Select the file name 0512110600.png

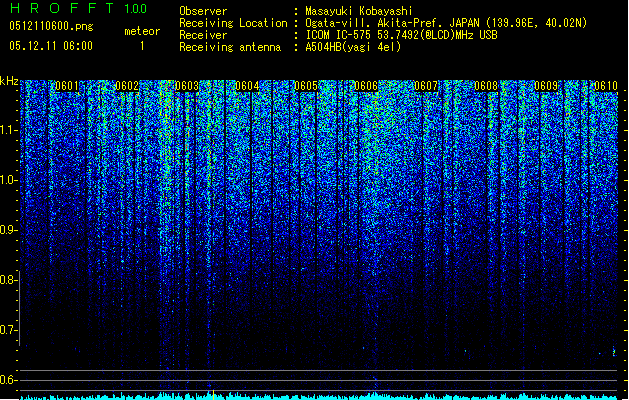pyautogui.click(x=51, y=27)
